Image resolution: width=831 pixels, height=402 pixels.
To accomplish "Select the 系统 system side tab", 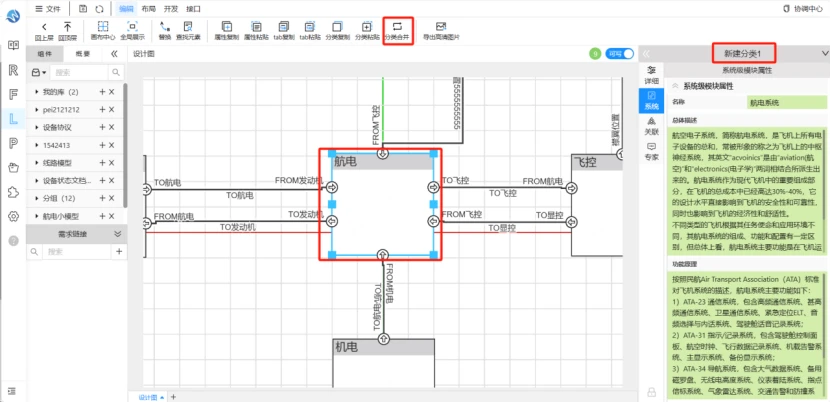I will click(x=651, y=101).
